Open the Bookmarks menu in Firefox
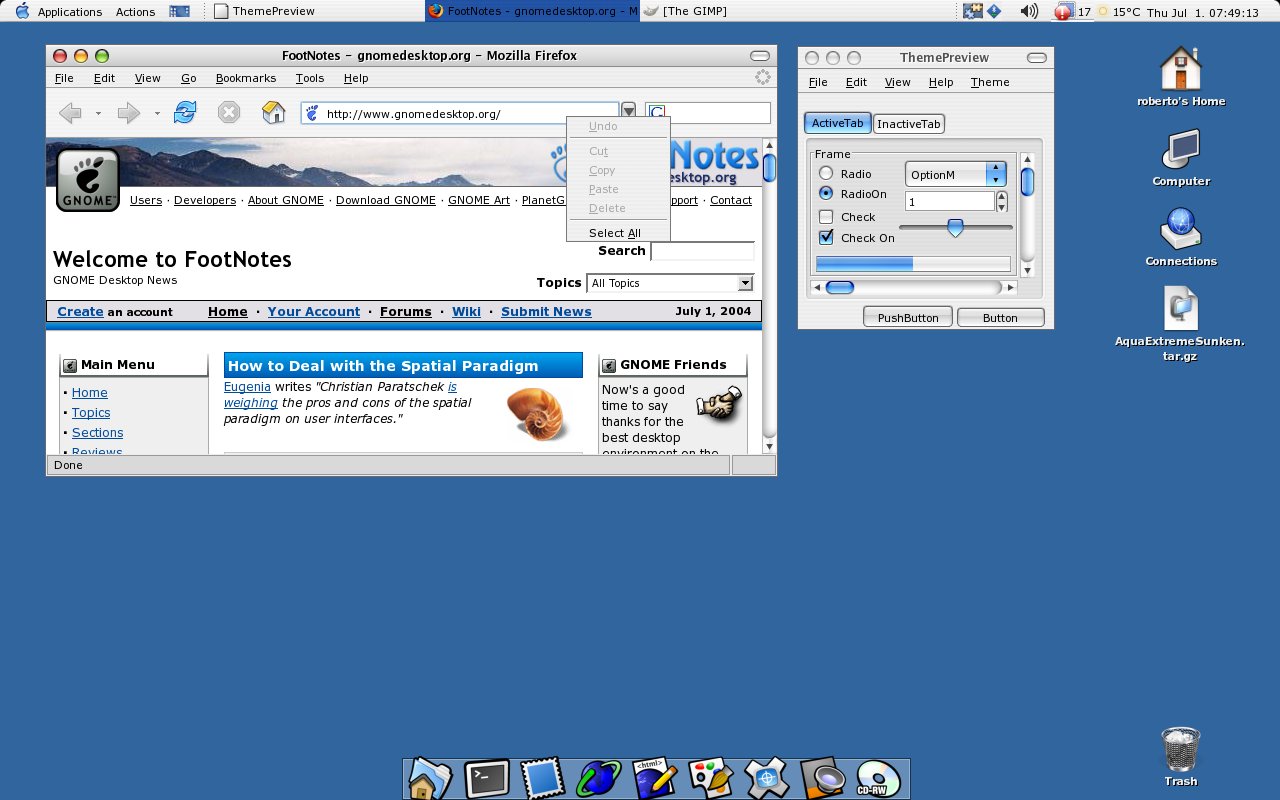 pos(246,78)
